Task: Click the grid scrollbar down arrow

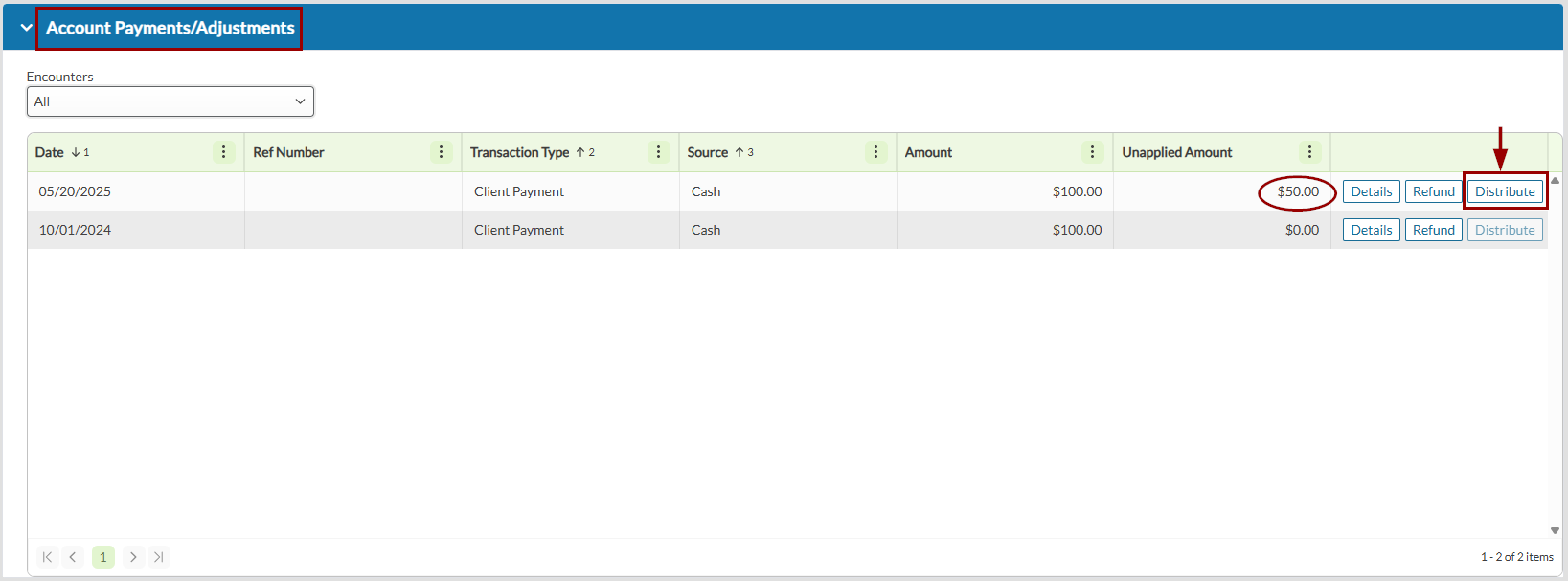Action: pos(1556,530)
